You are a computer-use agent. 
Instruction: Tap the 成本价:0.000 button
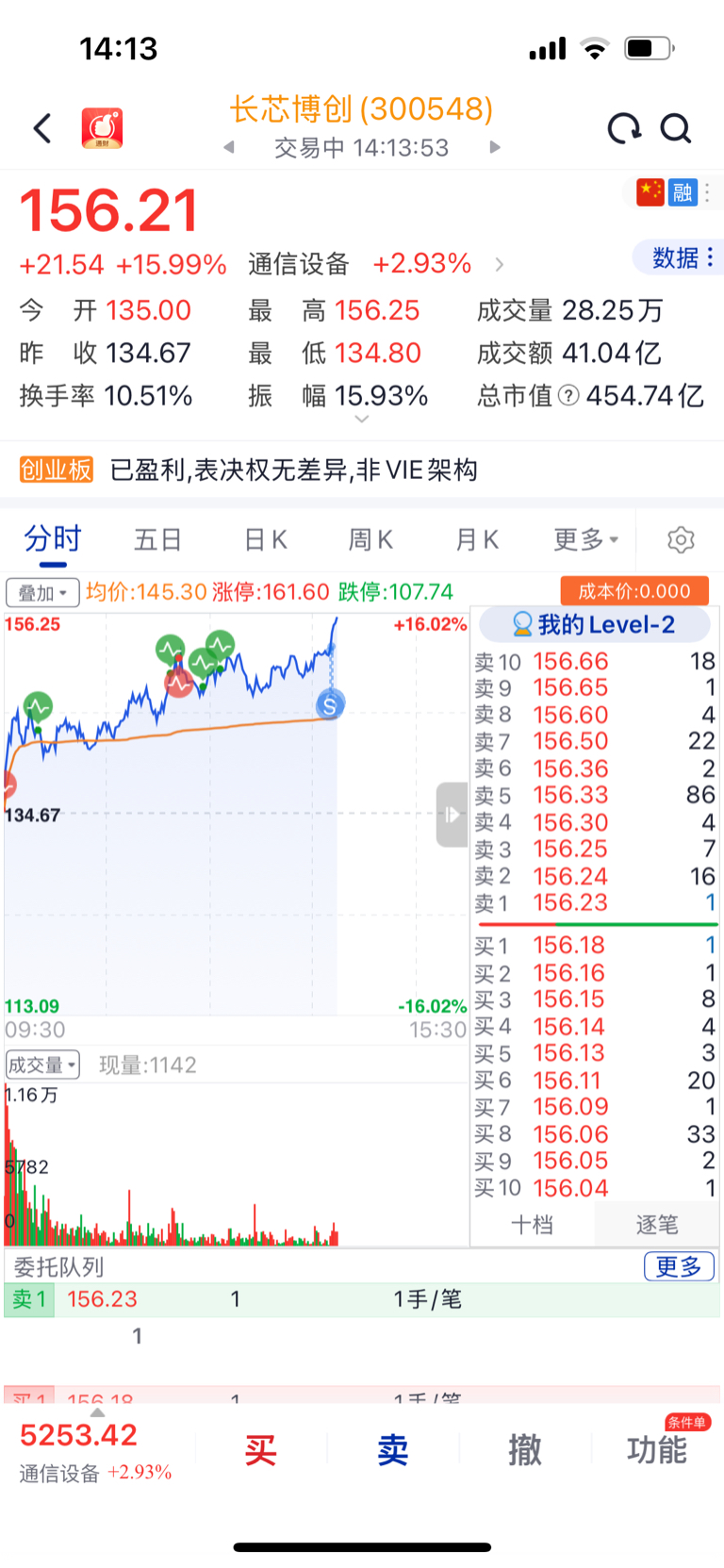[634, 591]
